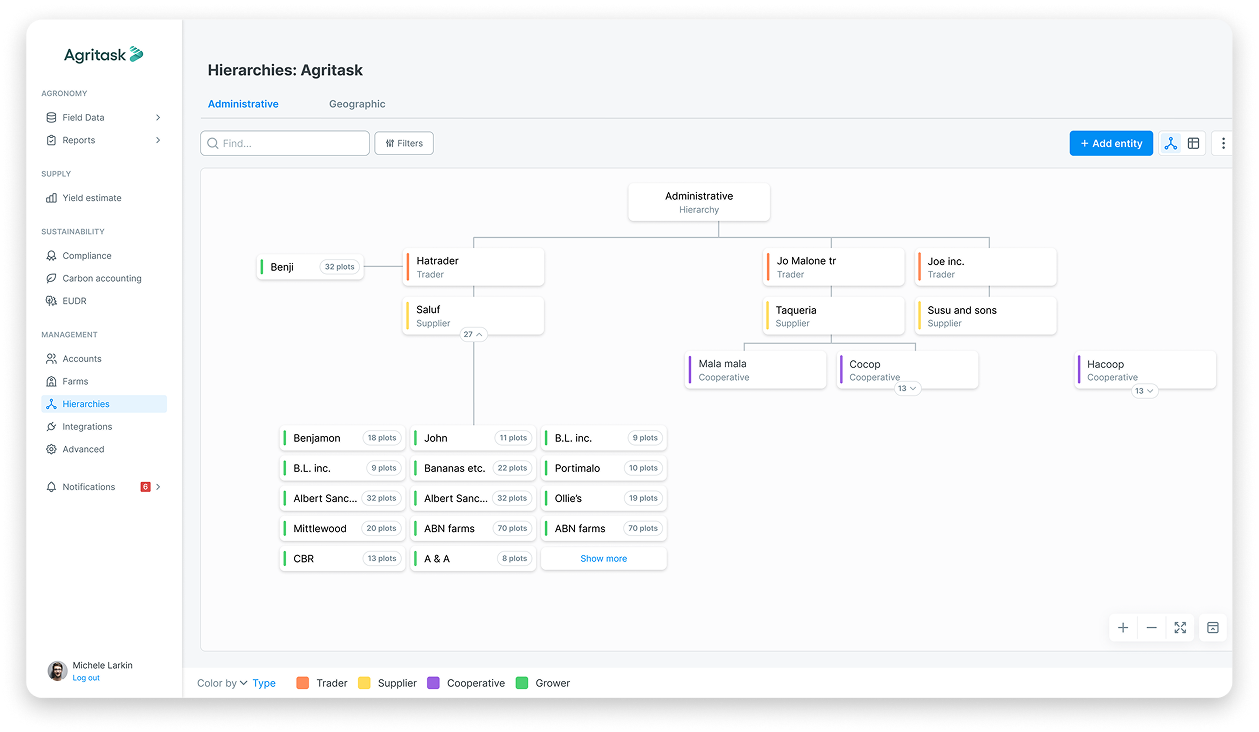Fit hierarchy to screen
Viewport: 1259px width, 732px height.
click(x=1180, y=627)
